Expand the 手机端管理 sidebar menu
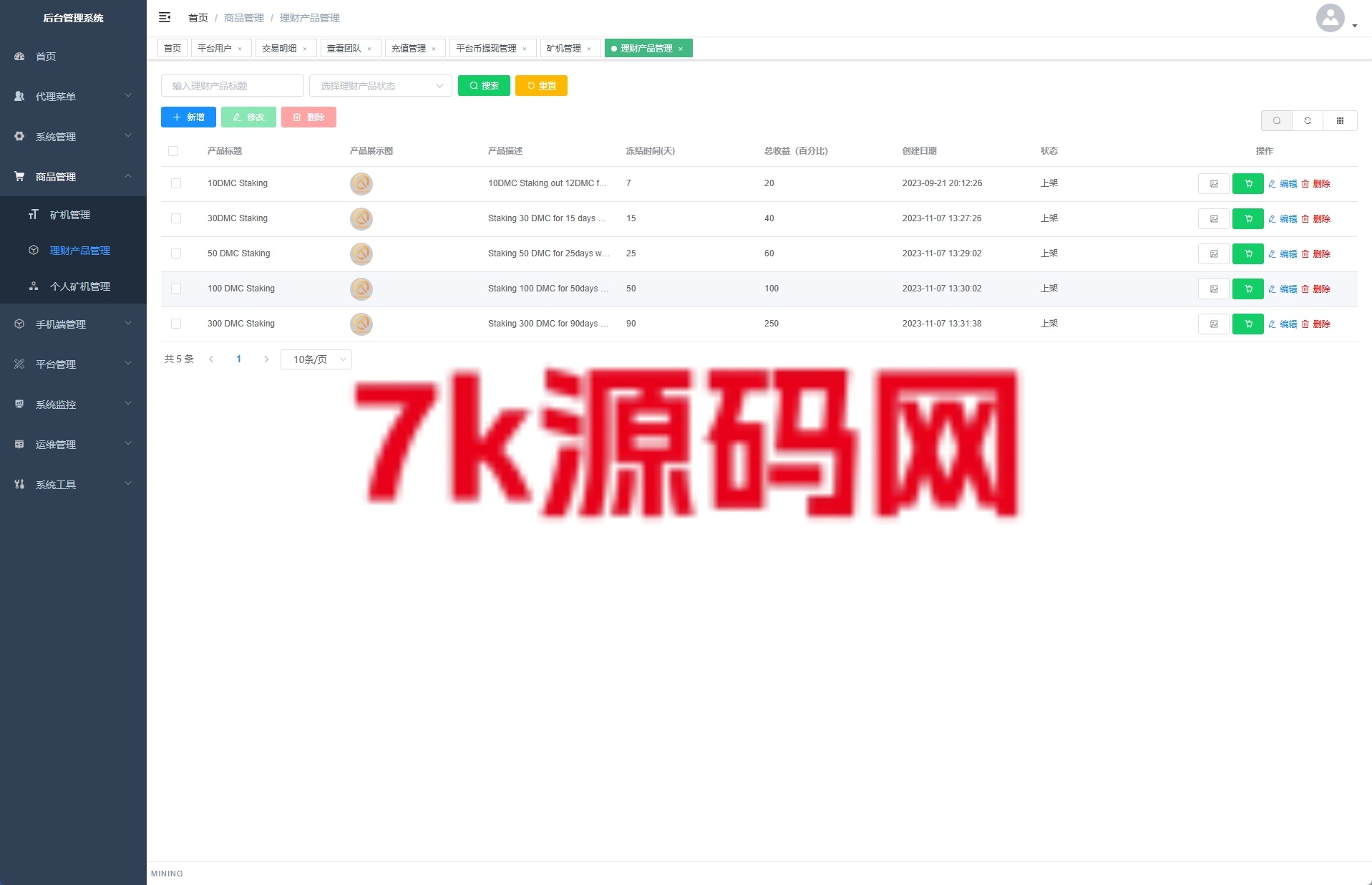This screenshot has height=885, width=1372. (x=73, y=324)
